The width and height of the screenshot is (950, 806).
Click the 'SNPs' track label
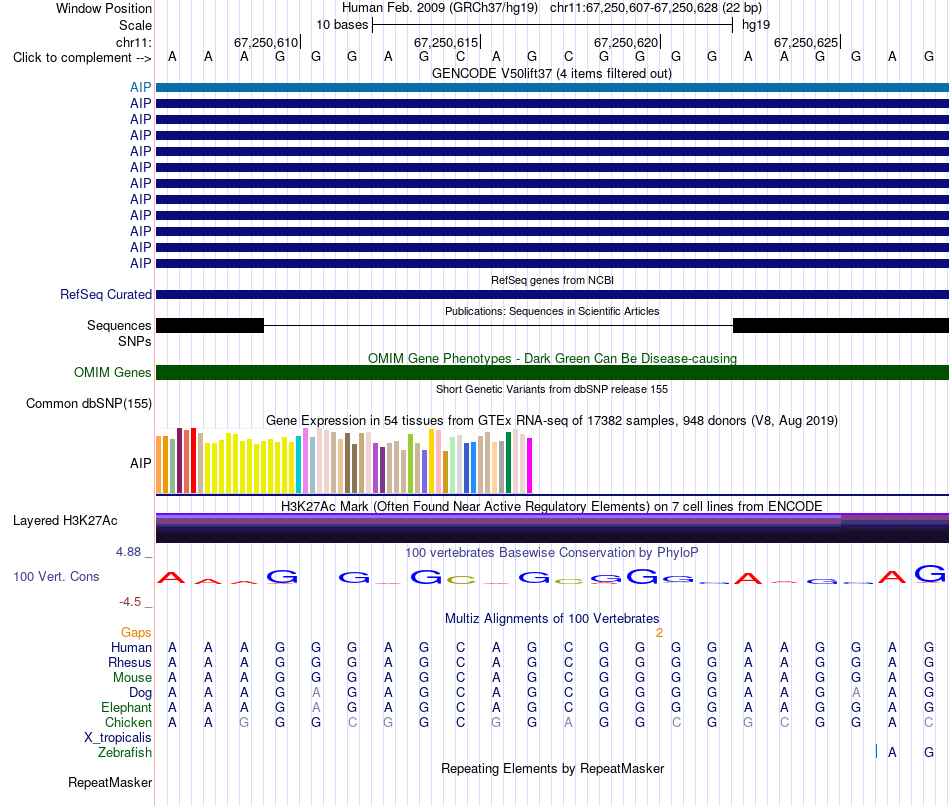tap(135, 341)
